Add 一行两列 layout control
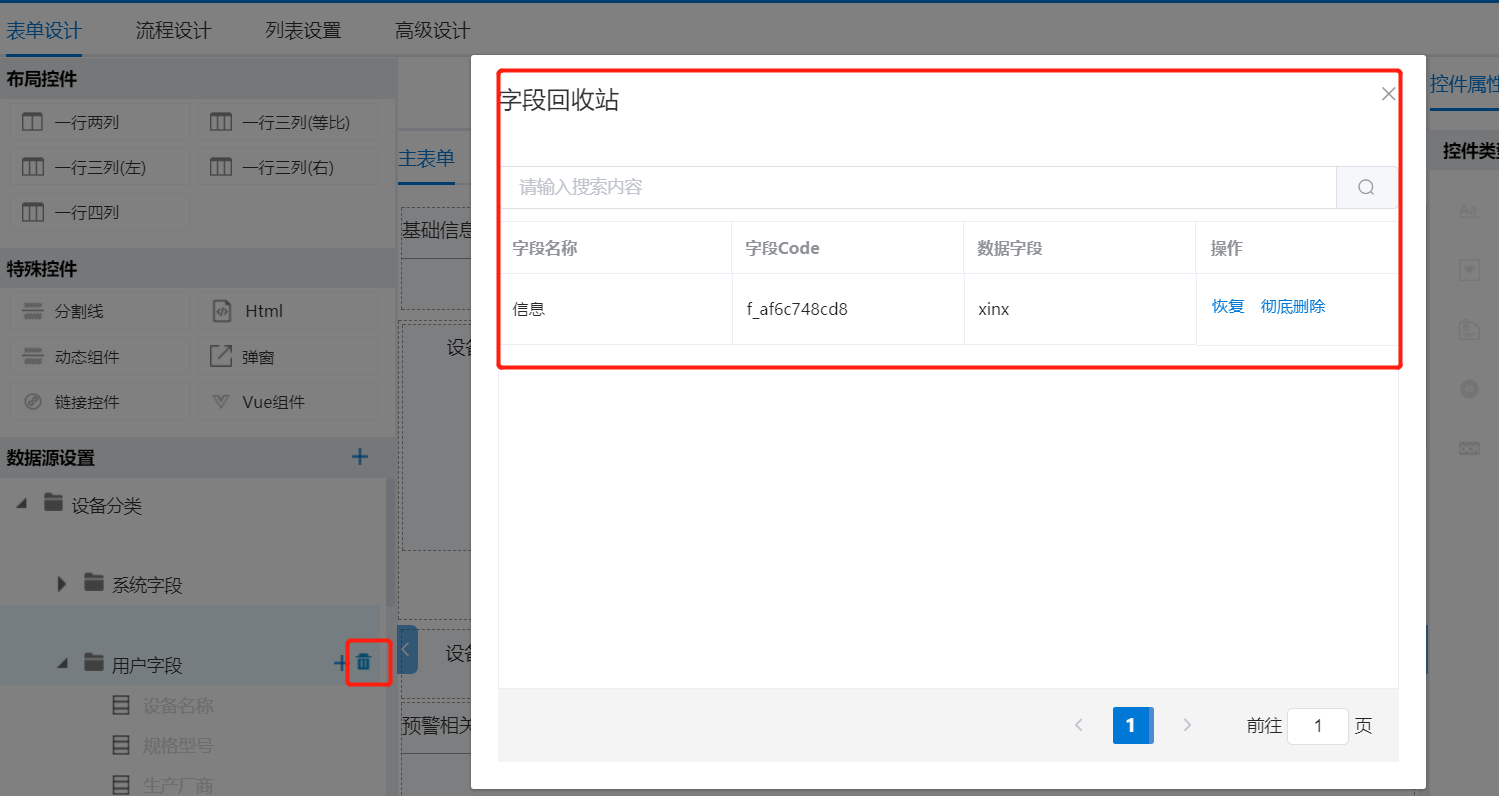 click(99, 123)
